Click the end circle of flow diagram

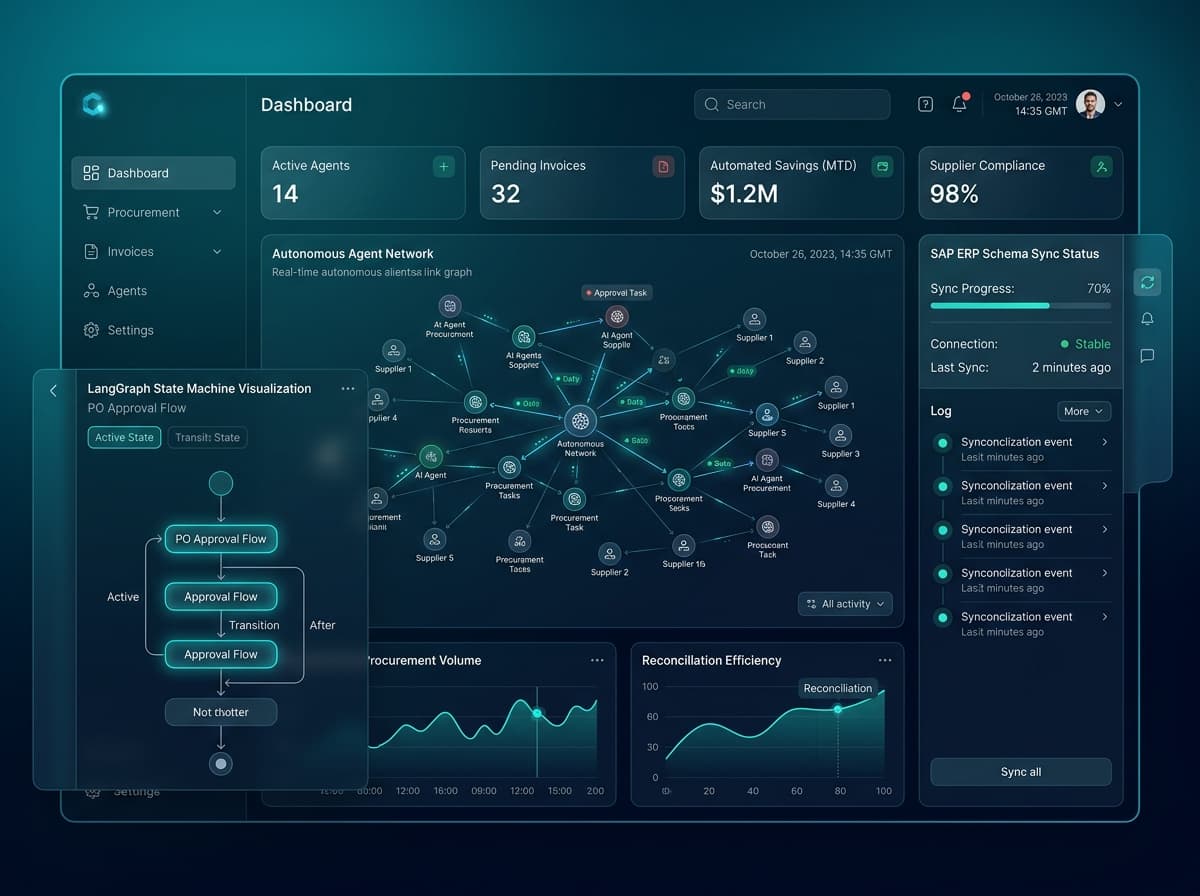click(221, 764)
